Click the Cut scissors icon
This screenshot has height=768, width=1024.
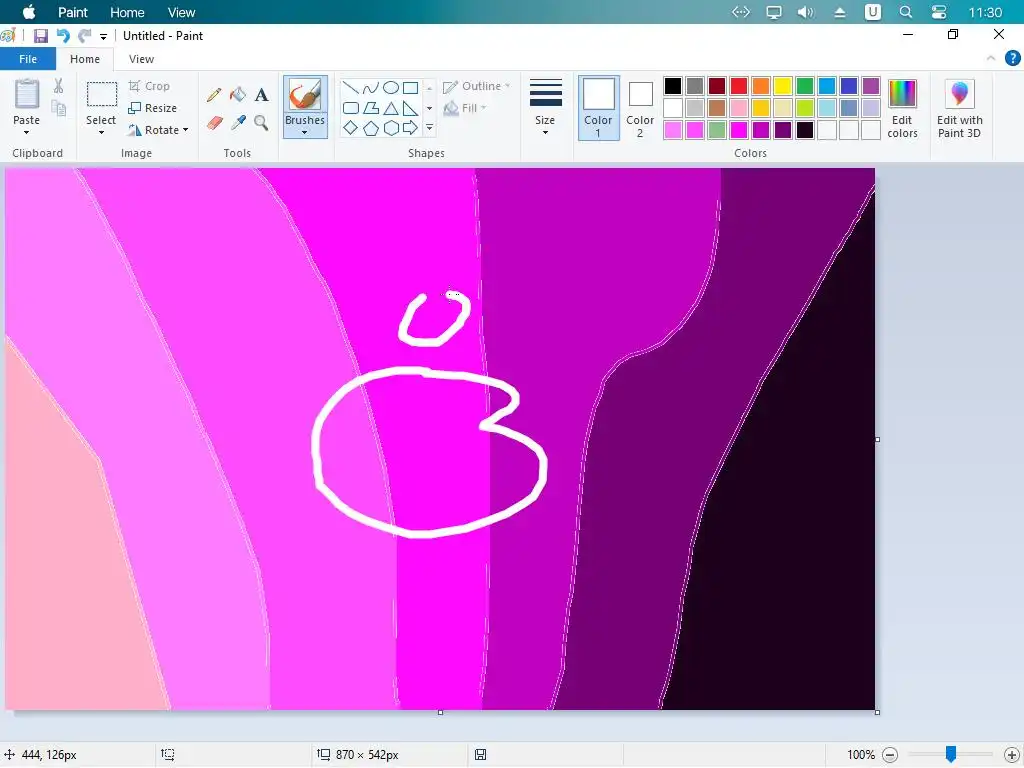[x=58, y=86]
